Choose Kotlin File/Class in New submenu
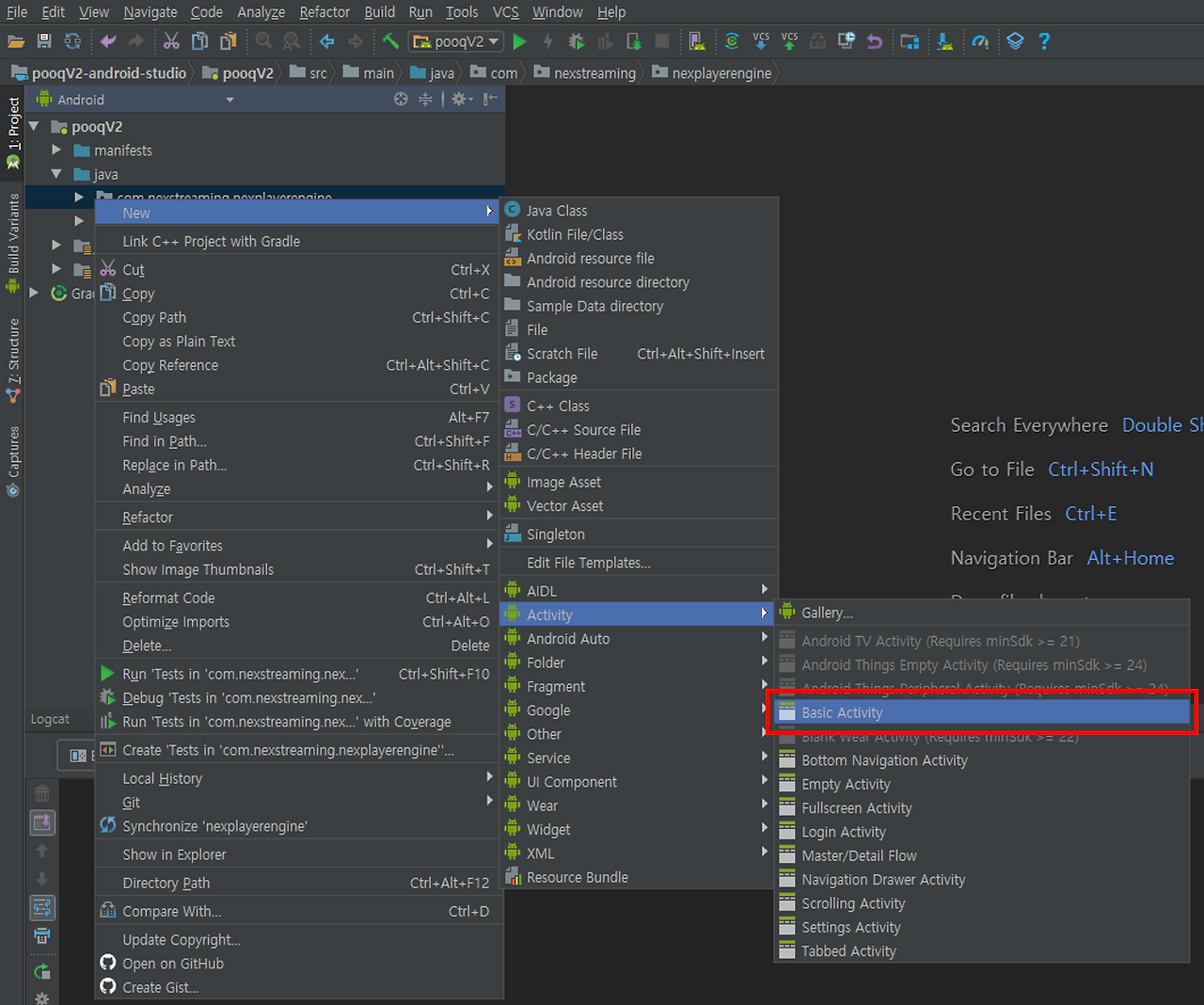1204x1005 pixels. [575, 234]
